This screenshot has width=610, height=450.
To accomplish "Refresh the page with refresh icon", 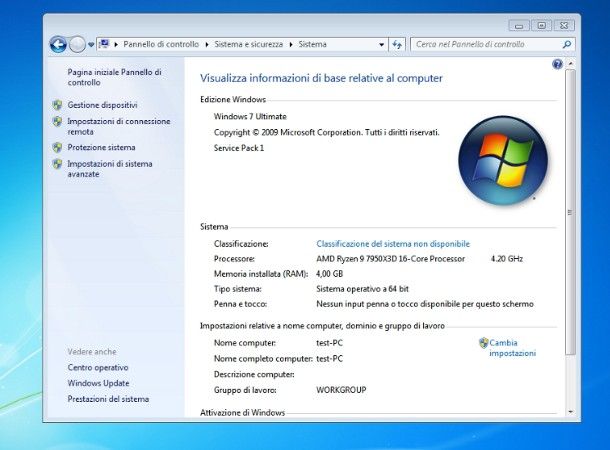I will (397, 44).
